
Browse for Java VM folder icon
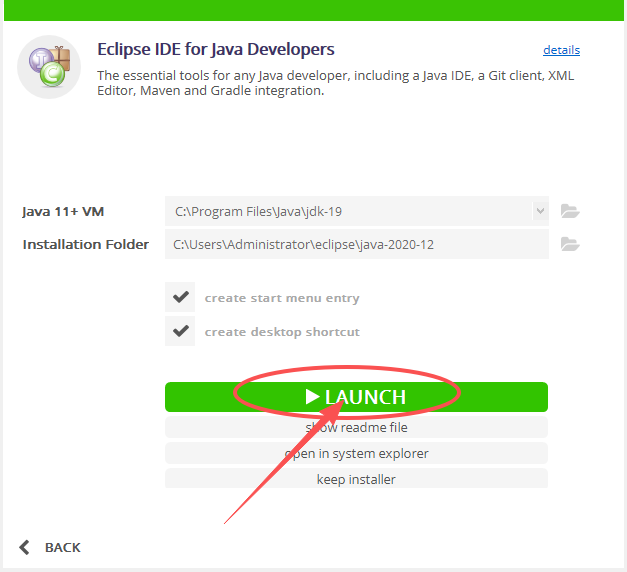570,211
